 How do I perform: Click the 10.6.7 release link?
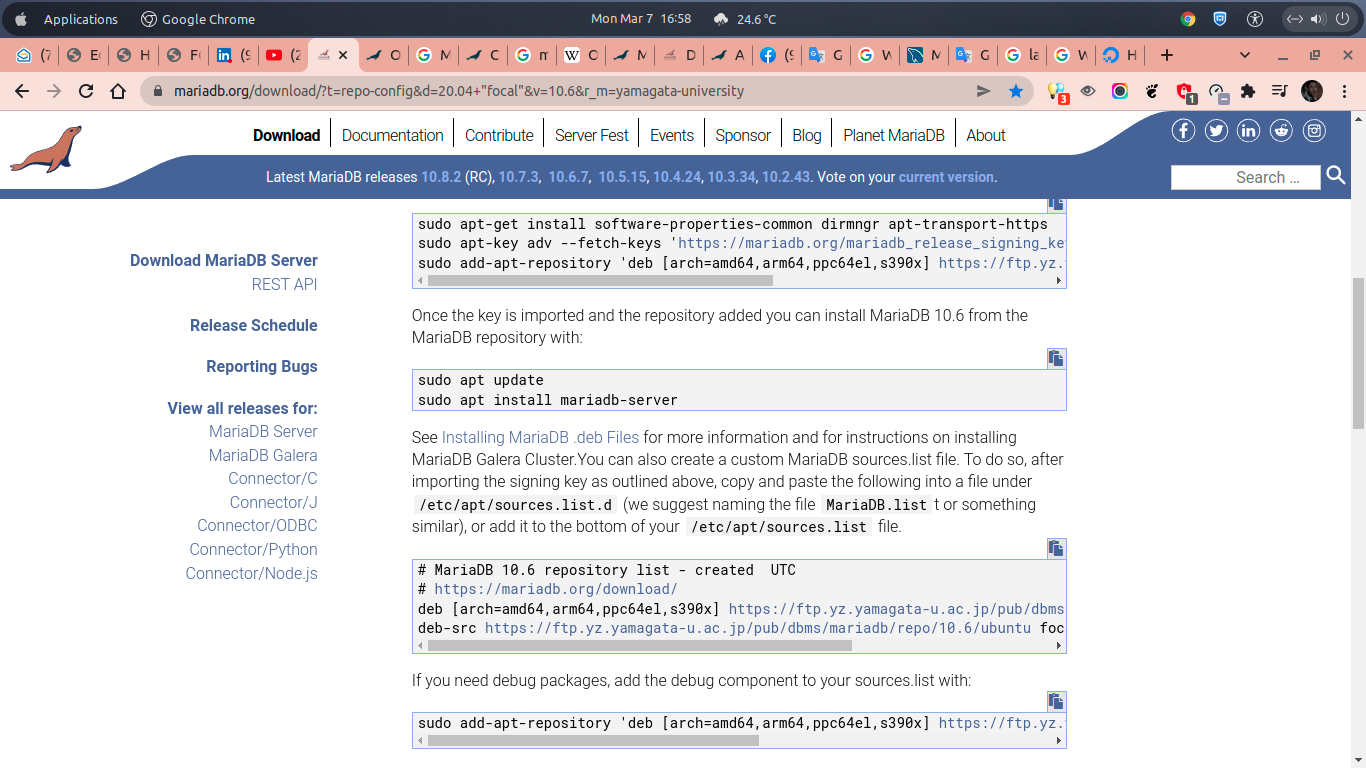(x=568, y=177)
